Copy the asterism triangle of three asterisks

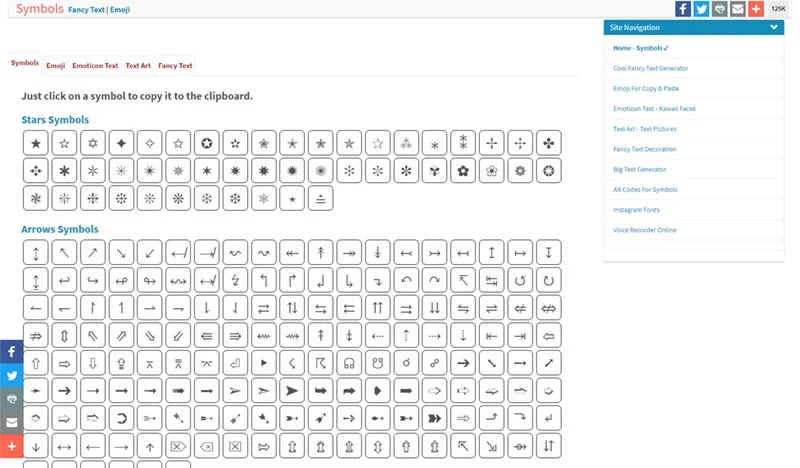(406, 143)
